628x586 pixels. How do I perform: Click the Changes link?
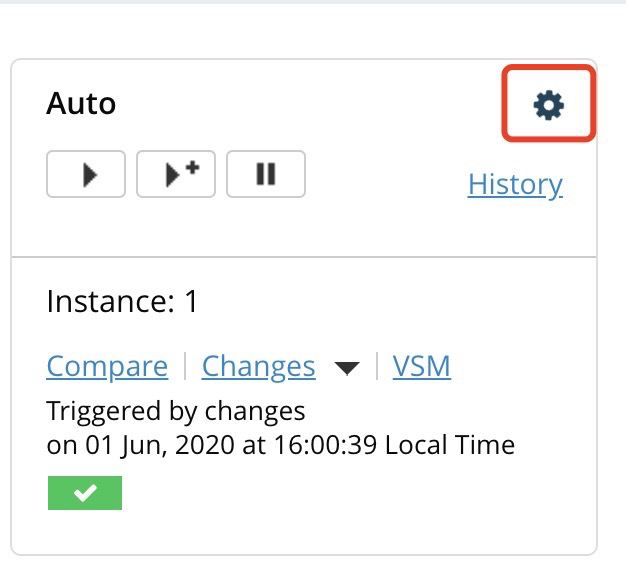coord(258,366)
